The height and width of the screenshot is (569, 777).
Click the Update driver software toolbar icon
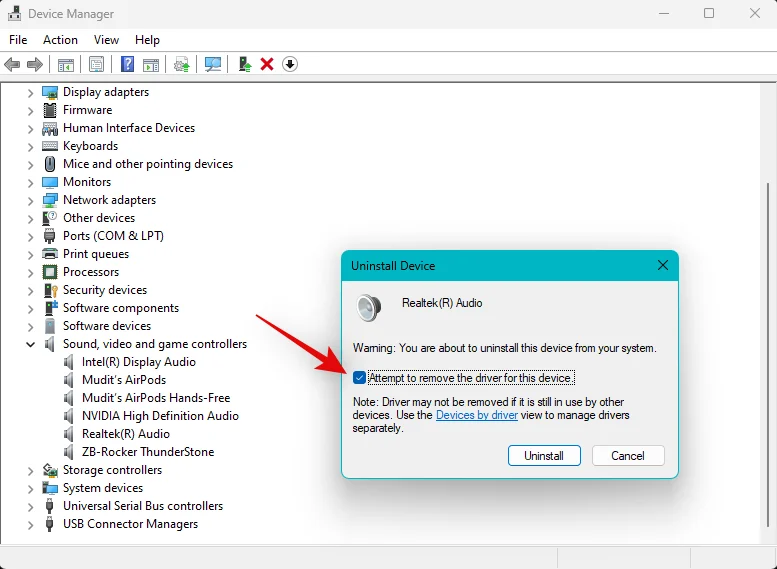tap(182, 64)
